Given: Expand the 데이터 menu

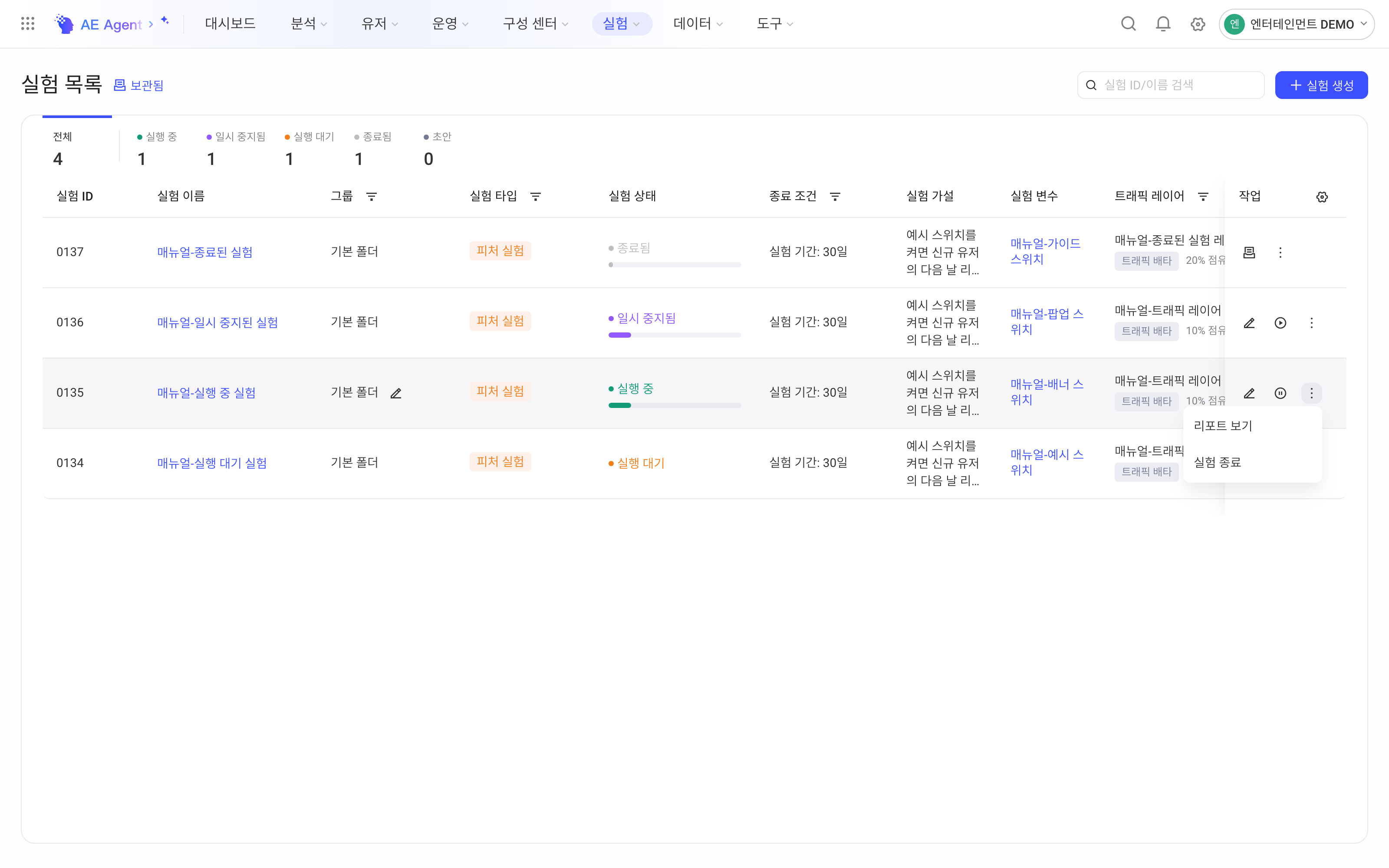Looking at the screenshot, I should 698,23.
